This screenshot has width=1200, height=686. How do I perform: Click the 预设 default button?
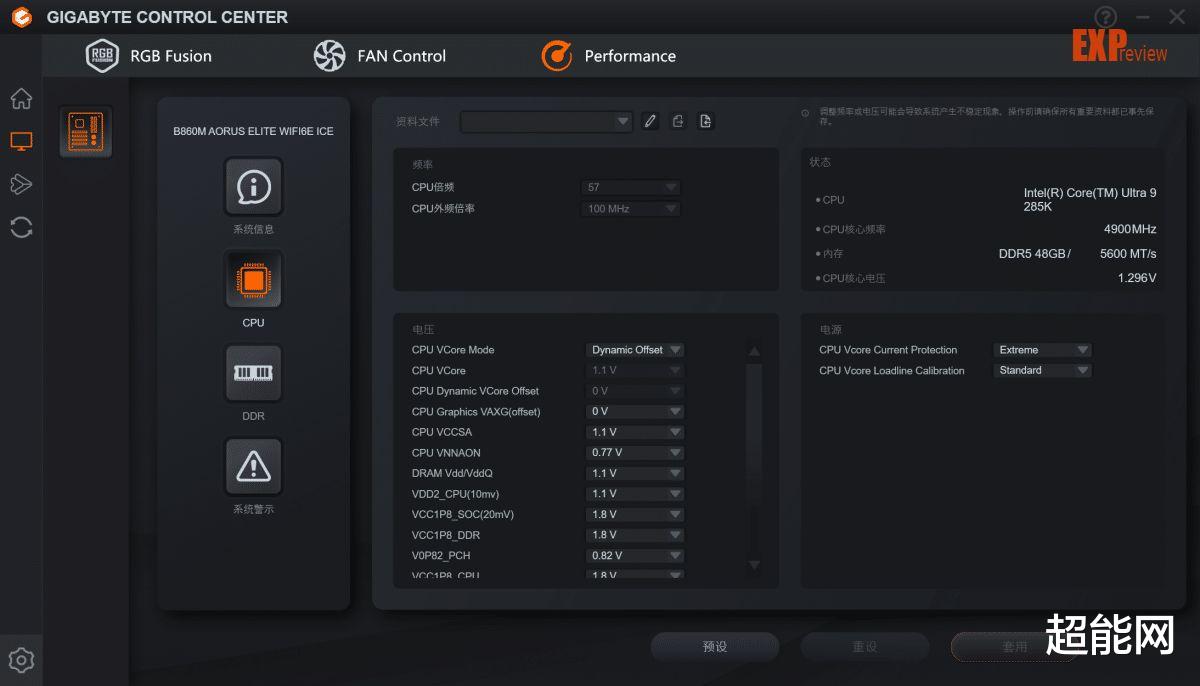coord(715,647)
